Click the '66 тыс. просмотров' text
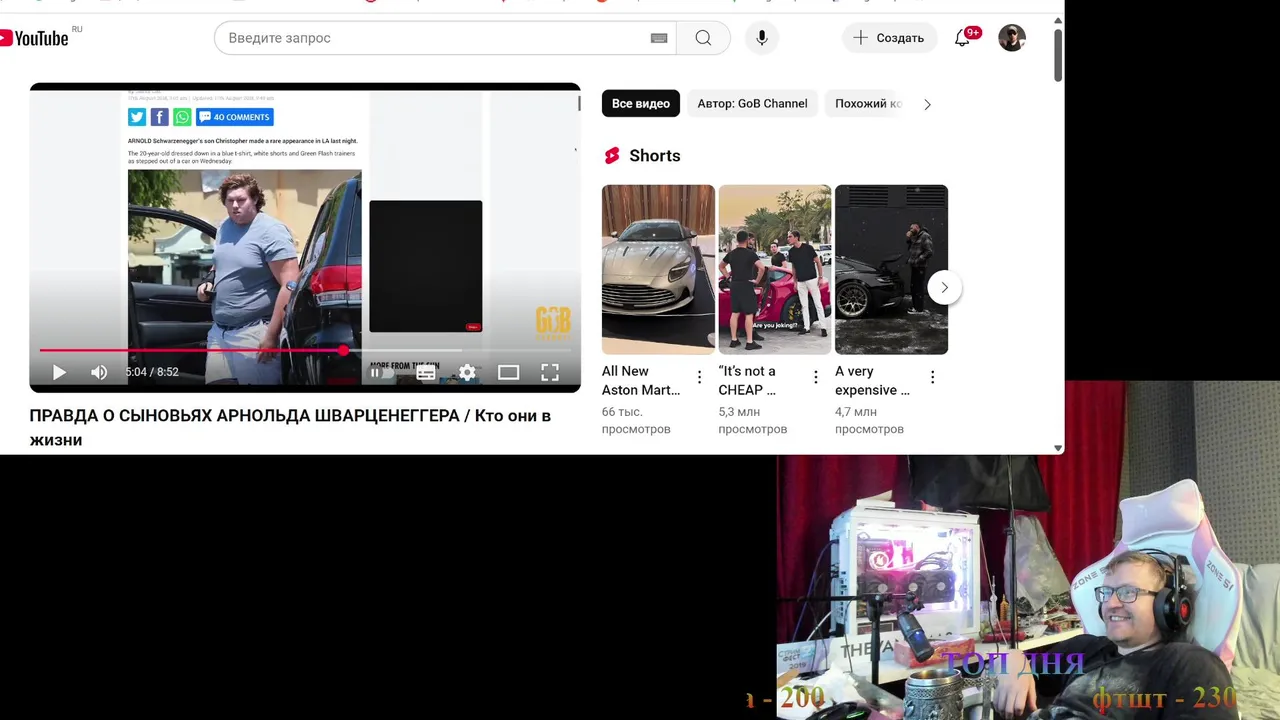The width and height of the screenshot is (1280, 720). click(636, 420)
